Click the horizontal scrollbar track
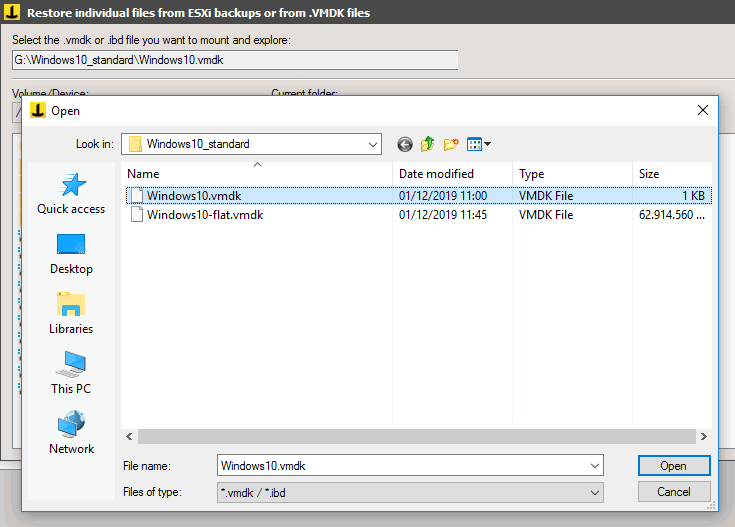 416,437
